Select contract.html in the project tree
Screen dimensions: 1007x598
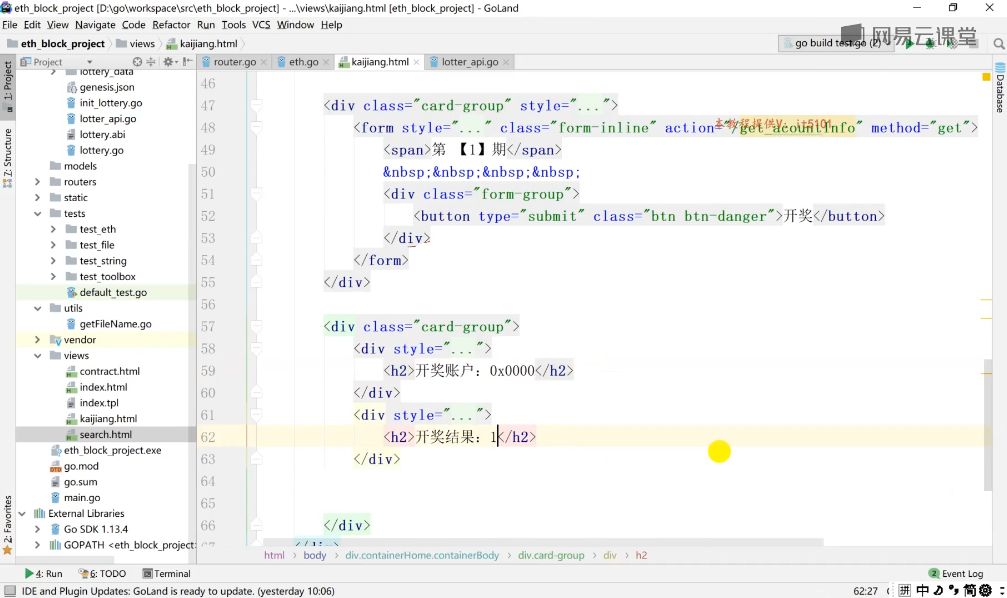[x=109, y=371]
